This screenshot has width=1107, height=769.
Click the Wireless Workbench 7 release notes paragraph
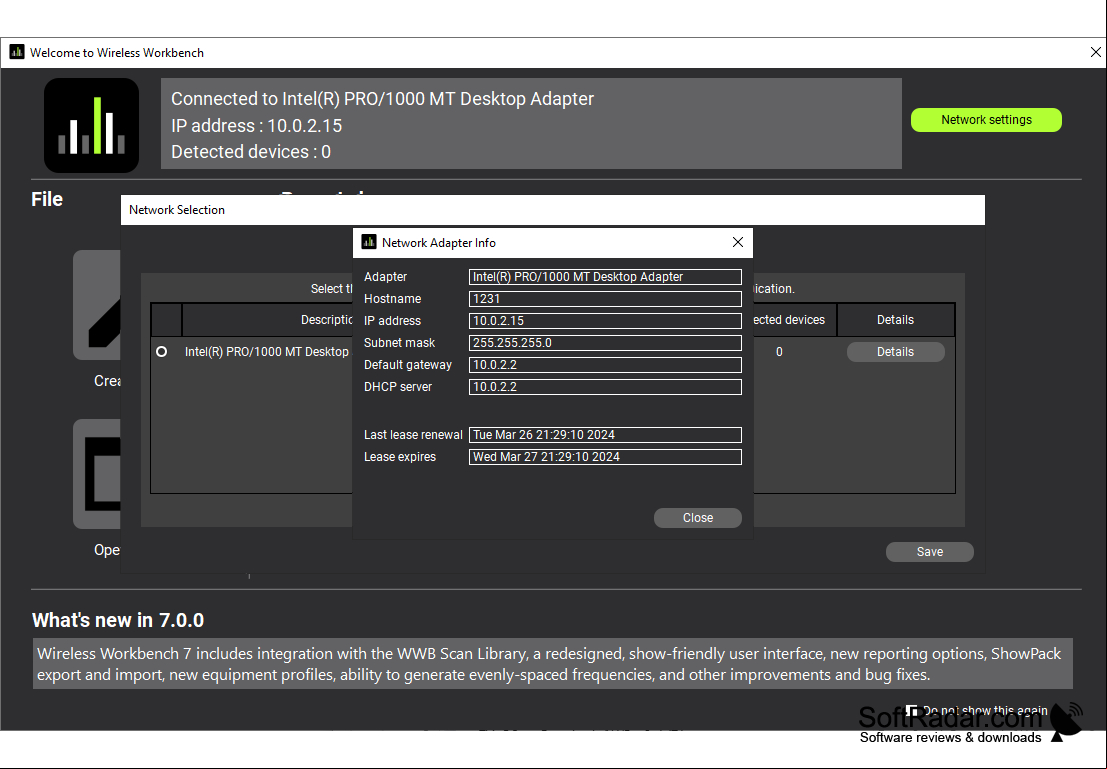[553, 664]
